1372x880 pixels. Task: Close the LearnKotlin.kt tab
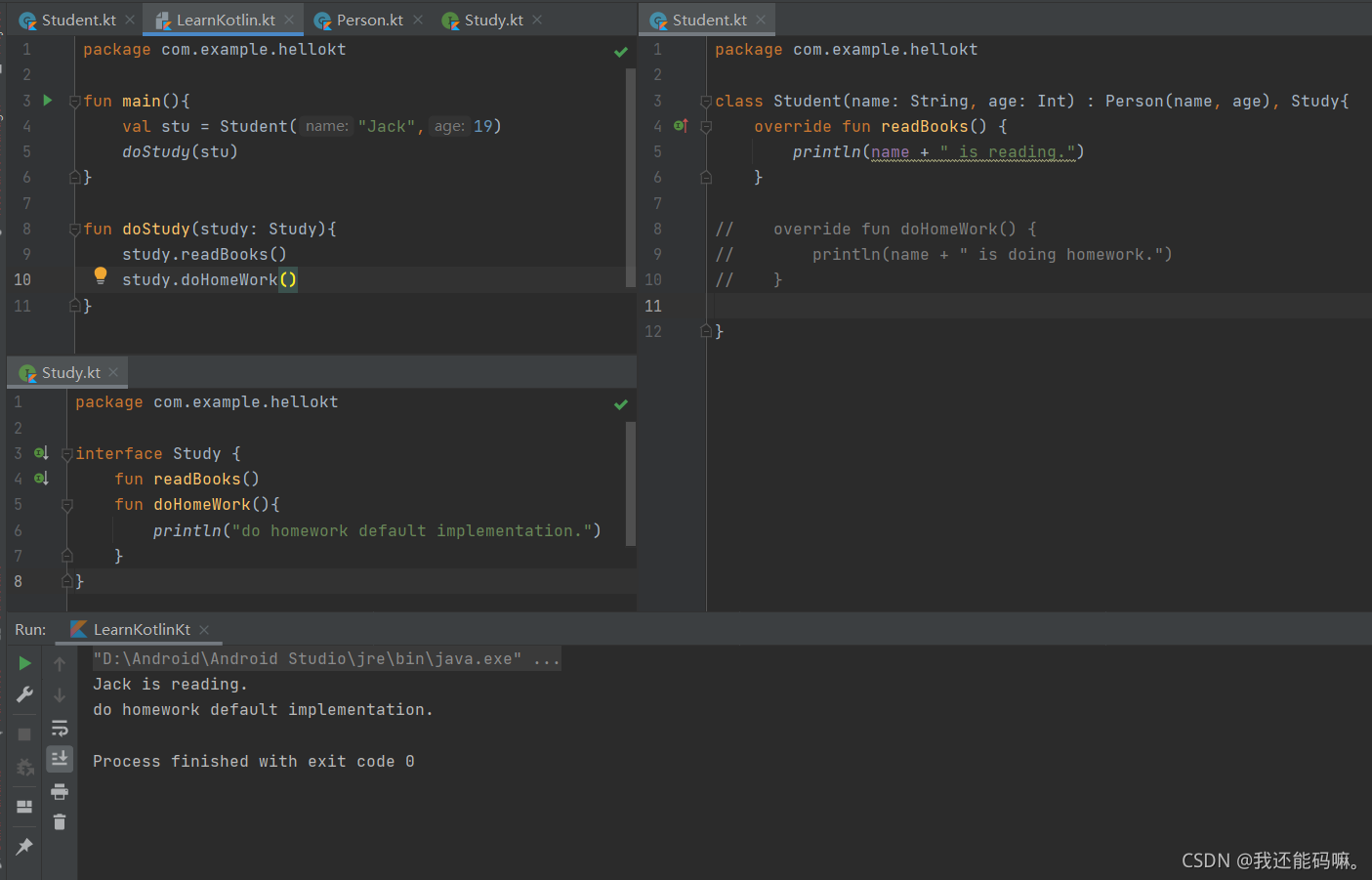pos(289,20)
